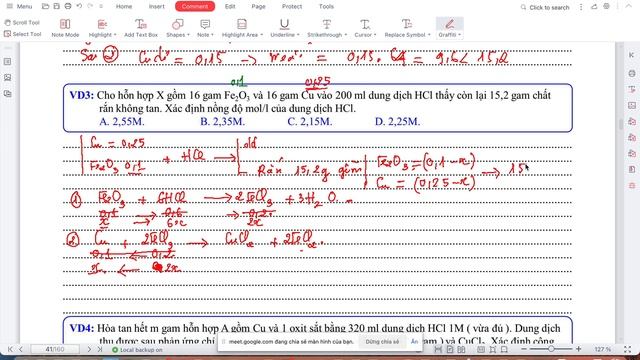Click the page number field 41/160
Viewport: 640px width, 360px height.
(55, 349)
